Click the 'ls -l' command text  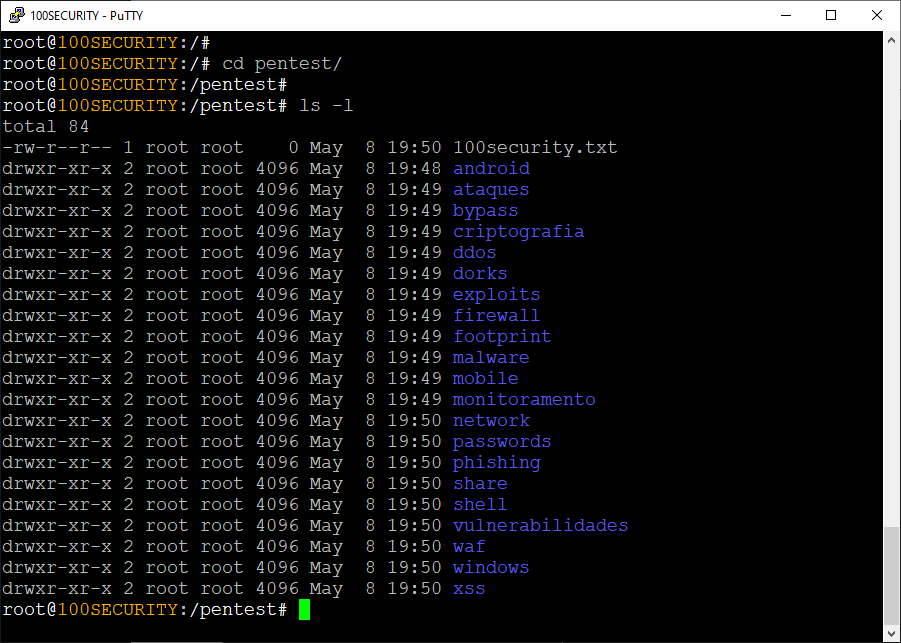pos(326,106)
